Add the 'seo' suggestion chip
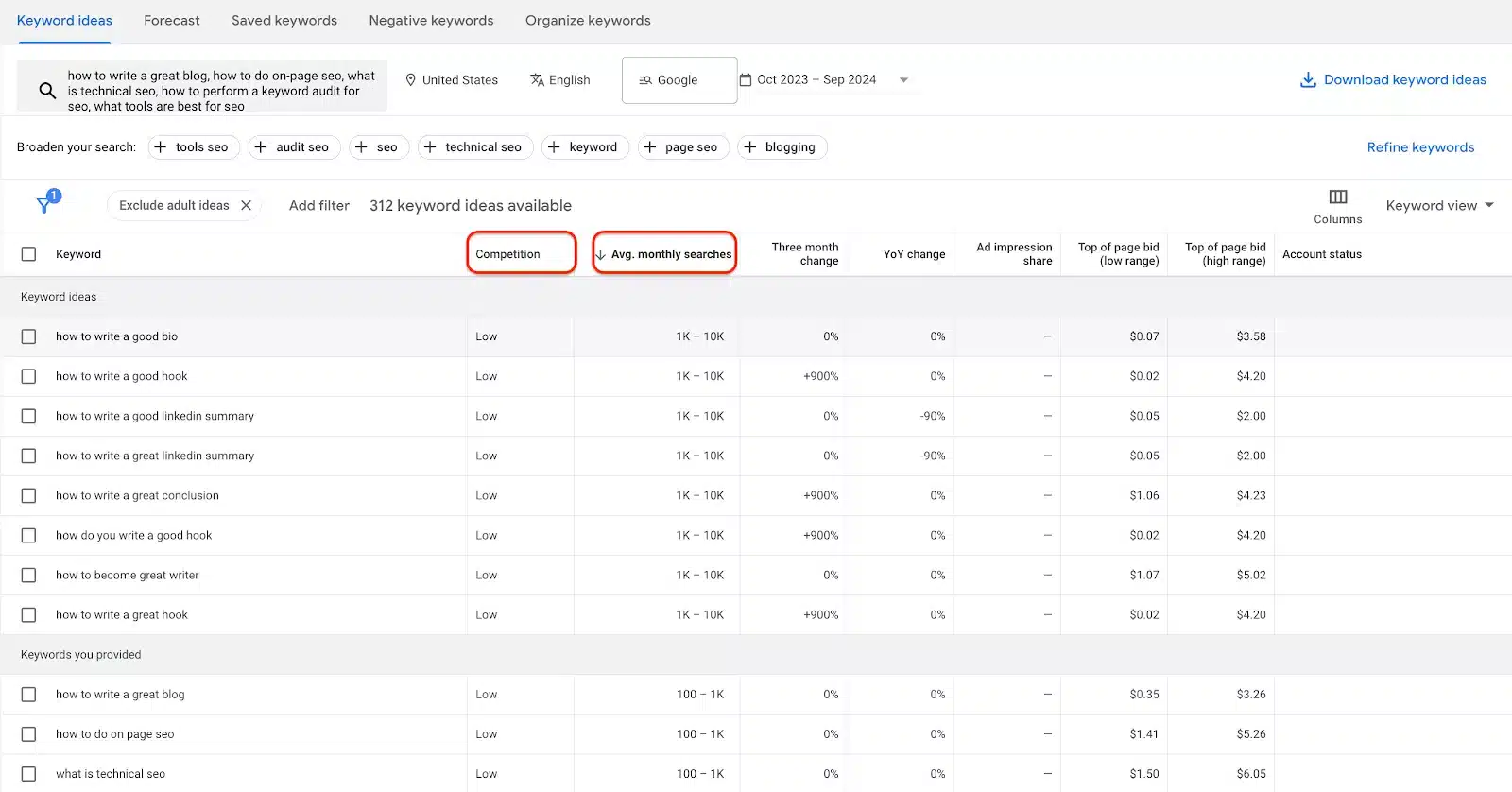Viewport: 1512px width, 792px height. 379,147
